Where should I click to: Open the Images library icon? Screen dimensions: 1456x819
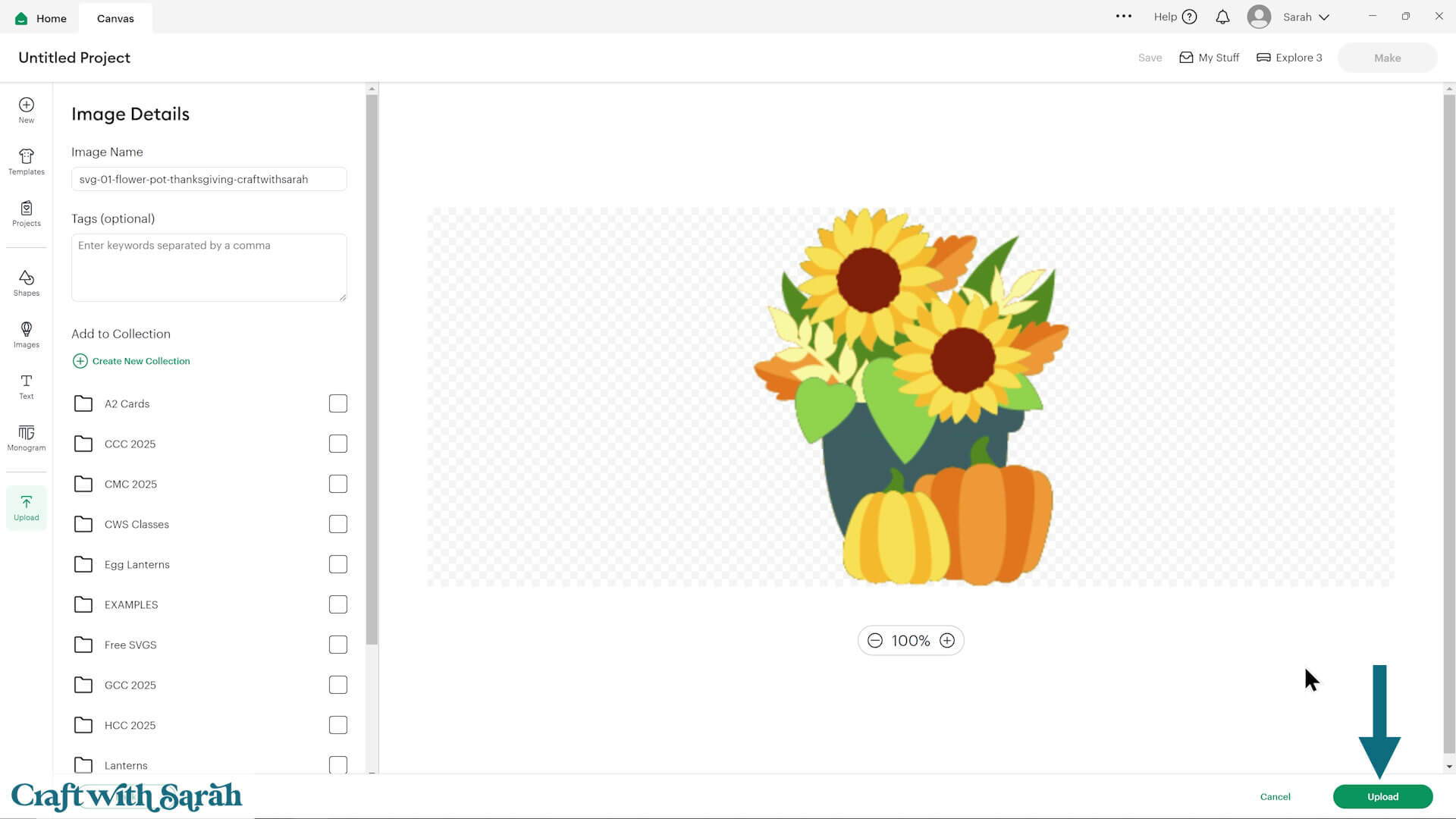[26, 334]
